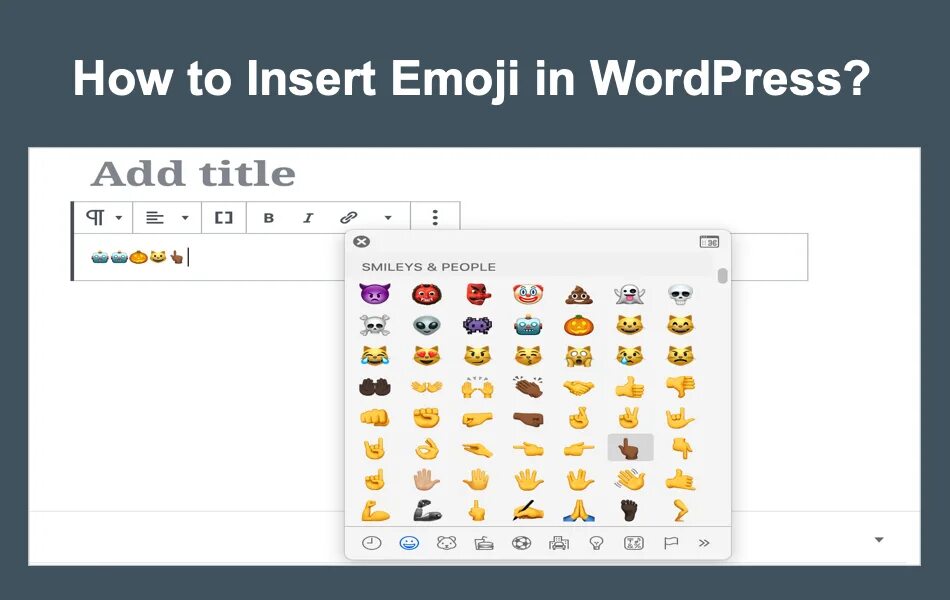
Task: Switch to Activity soccer ball tab
Action: click(521, 543)
